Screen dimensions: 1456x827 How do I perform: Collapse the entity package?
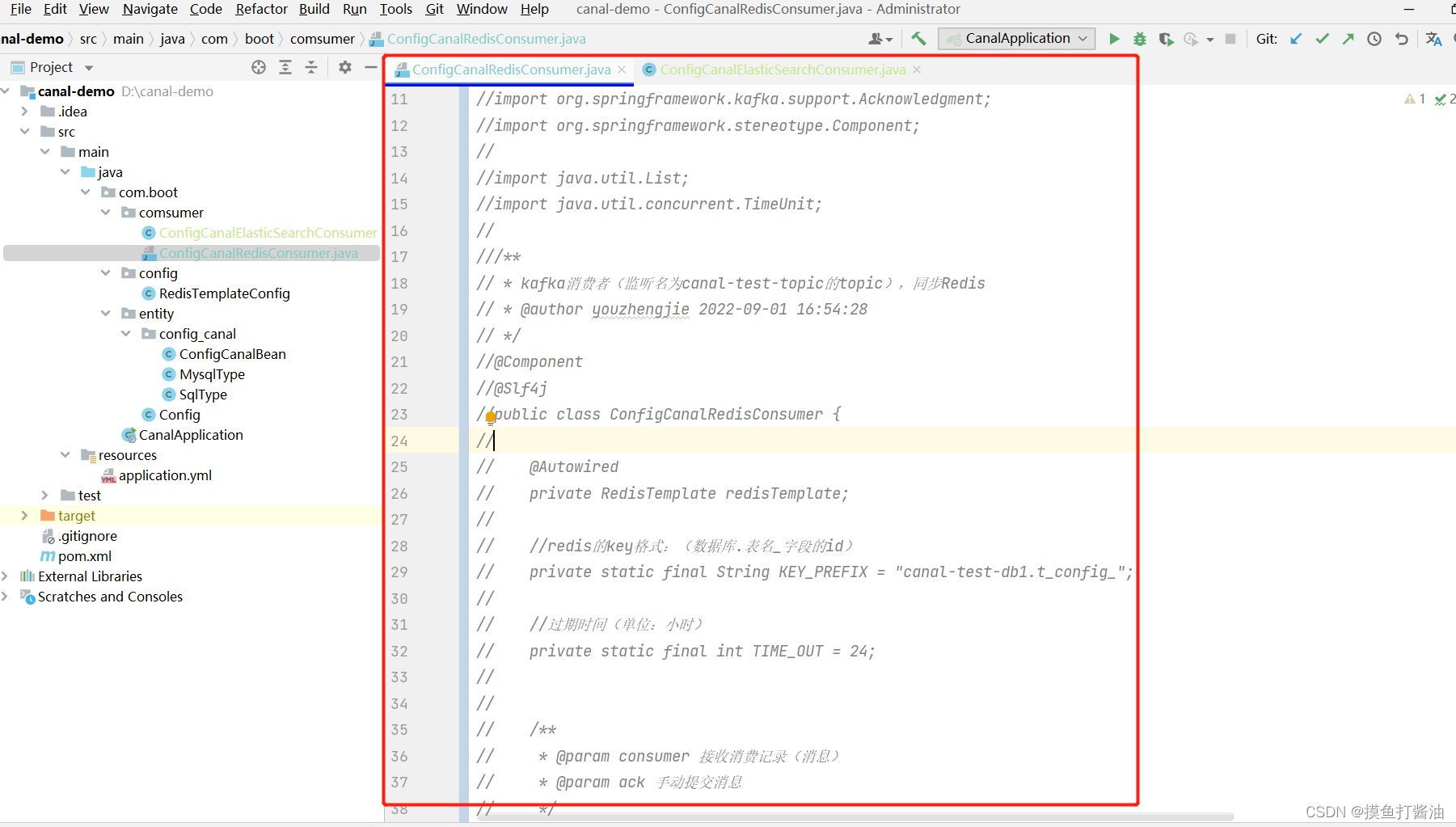pos(106,313)
